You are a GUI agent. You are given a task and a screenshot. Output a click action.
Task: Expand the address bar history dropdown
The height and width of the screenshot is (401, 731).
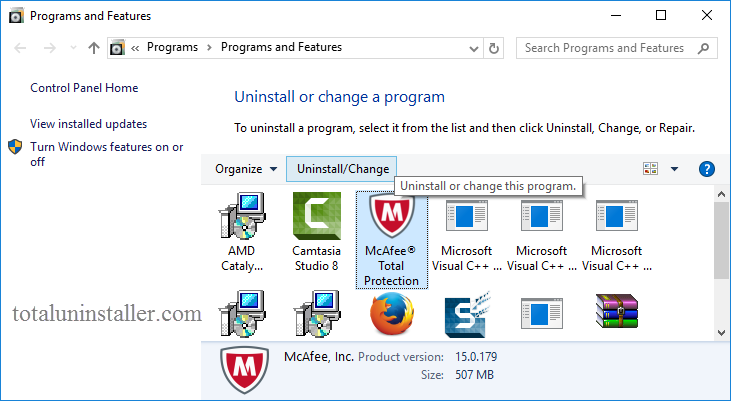[474, 48]
